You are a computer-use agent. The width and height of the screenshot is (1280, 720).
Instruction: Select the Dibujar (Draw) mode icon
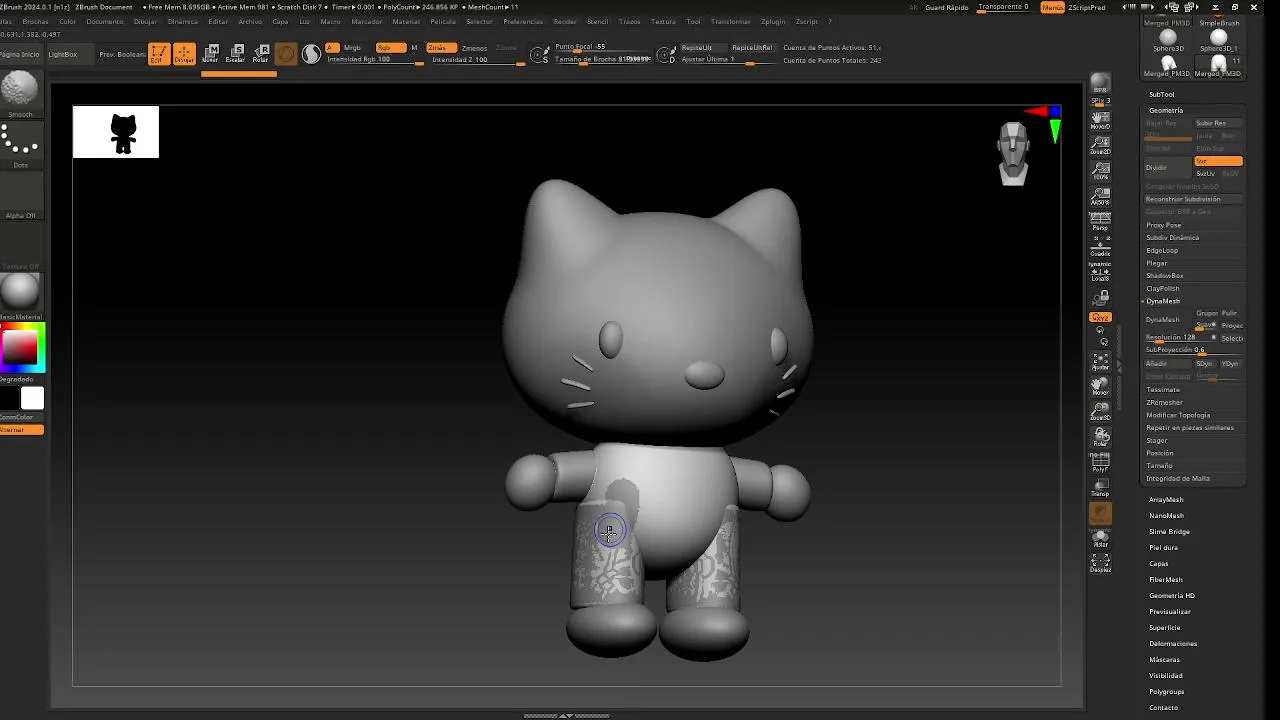point(184,54)
